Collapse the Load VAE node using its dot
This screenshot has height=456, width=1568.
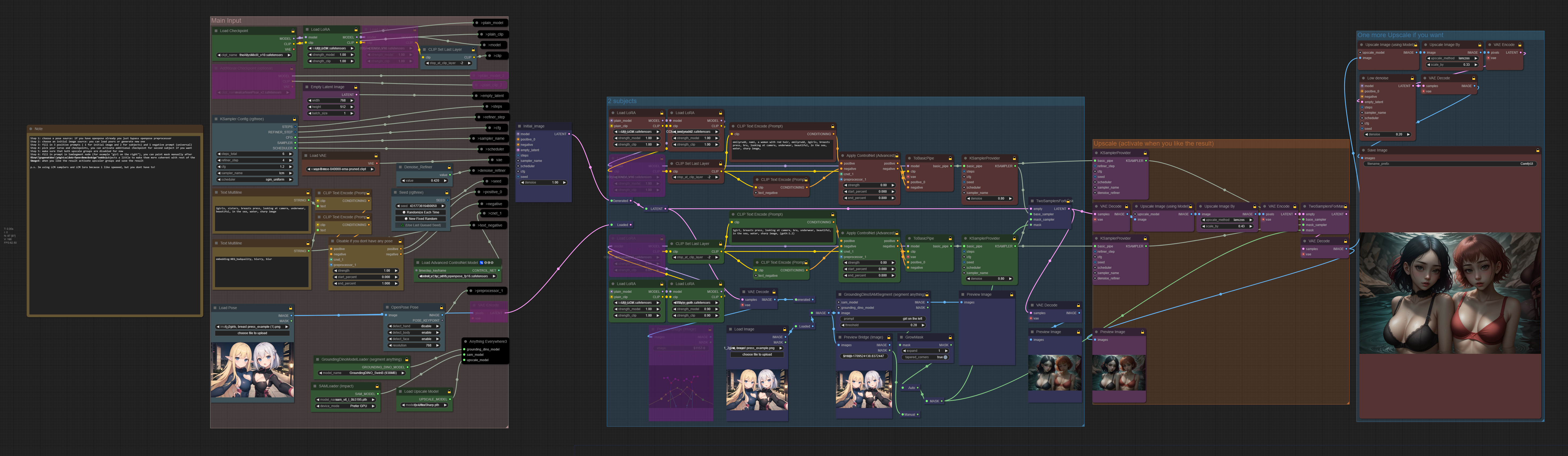(x=306, y=156)
